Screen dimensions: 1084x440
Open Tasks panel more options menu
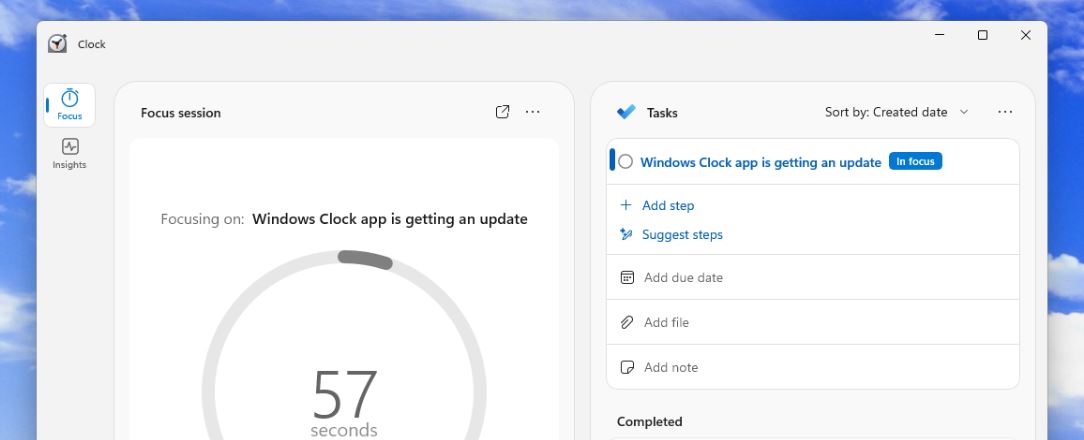[x=1005, y=112]
